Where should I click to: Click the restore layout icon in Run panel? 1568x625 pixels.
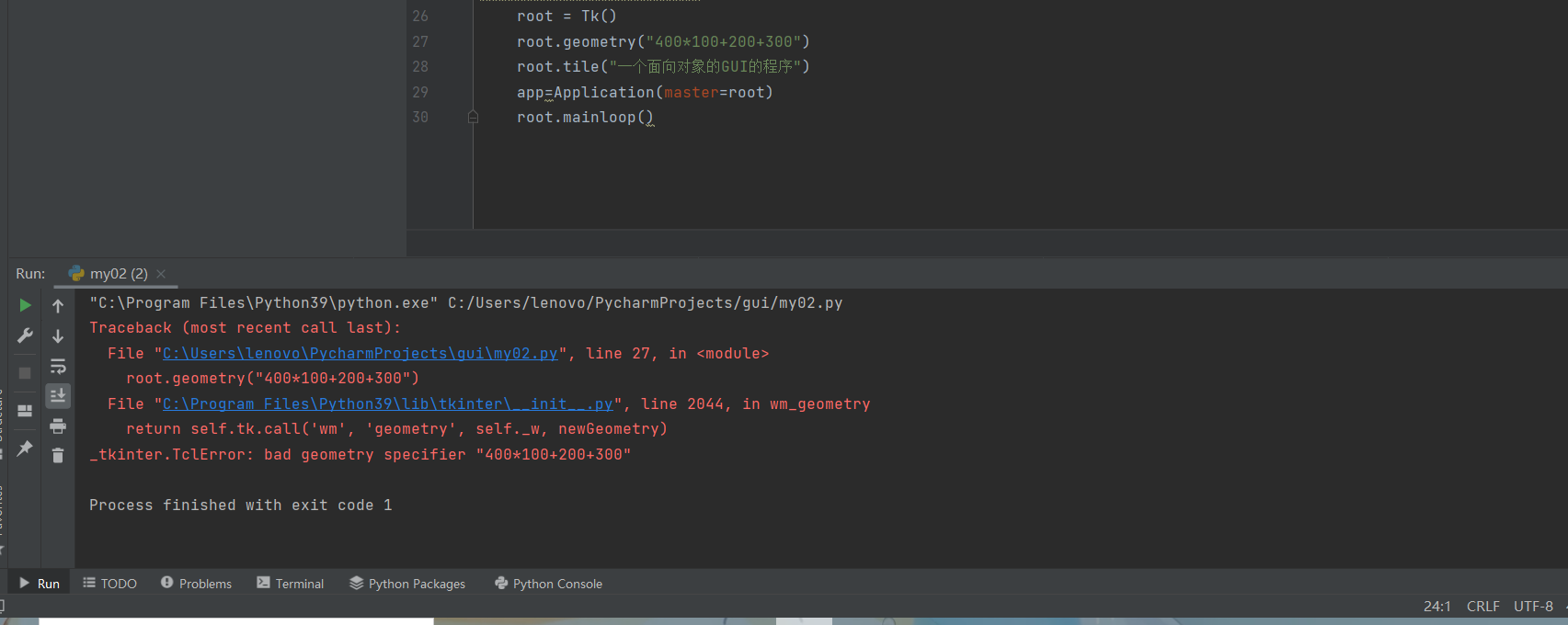[x=25, y=411]
